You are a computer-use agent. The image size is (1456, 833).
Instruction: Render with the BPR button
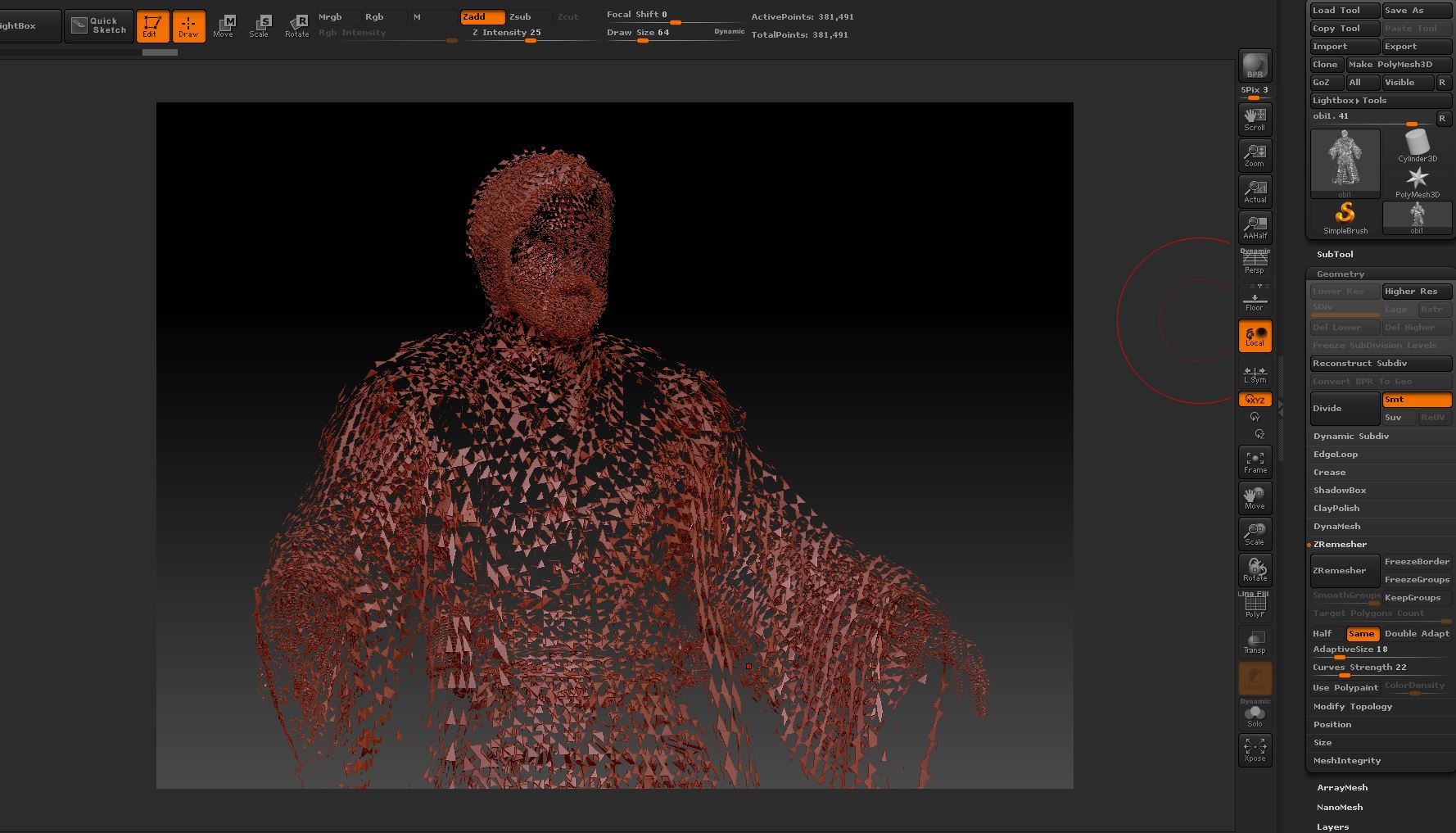click(1255, 65)
